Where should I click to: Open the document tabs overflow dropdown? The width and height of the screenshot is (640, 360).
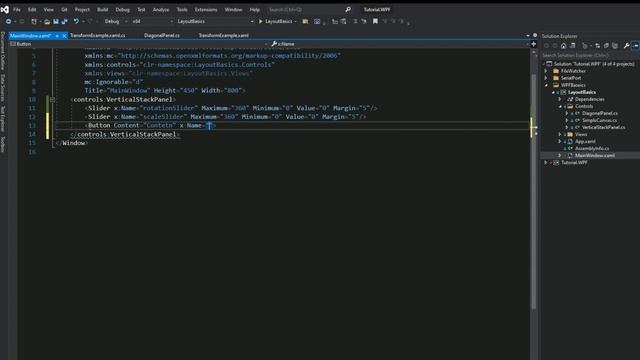pyautogui.click(x=527, y=36)
